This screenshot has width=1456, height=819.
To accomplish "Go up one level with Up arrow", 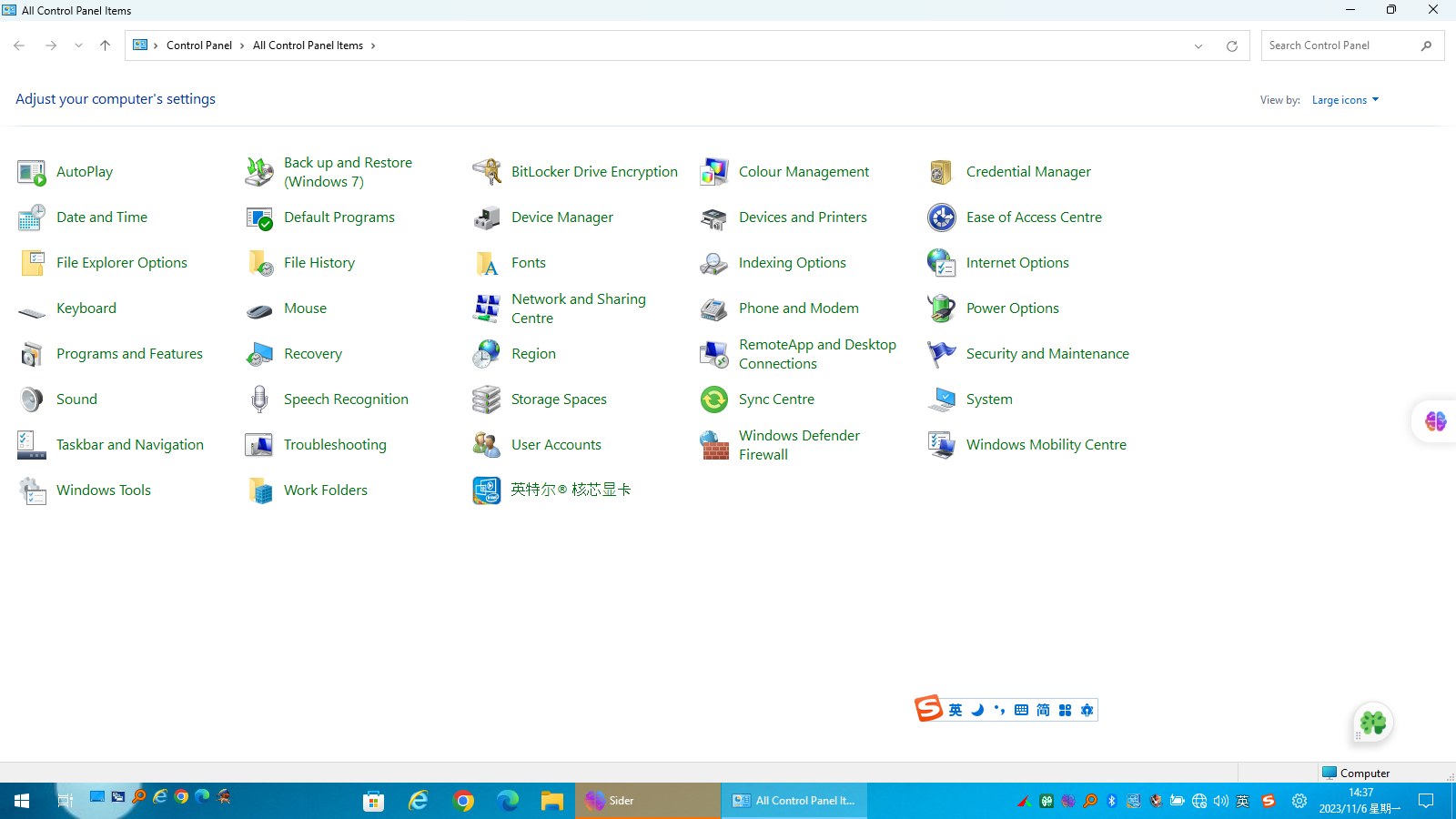I will (x=106, y=45).
